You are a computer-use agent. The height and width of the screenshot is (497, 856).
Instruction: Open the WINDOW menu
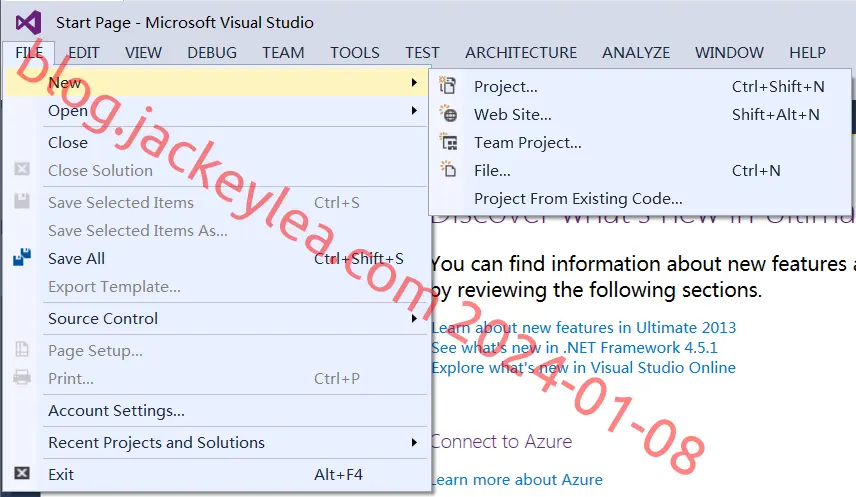tap(729, 52)
